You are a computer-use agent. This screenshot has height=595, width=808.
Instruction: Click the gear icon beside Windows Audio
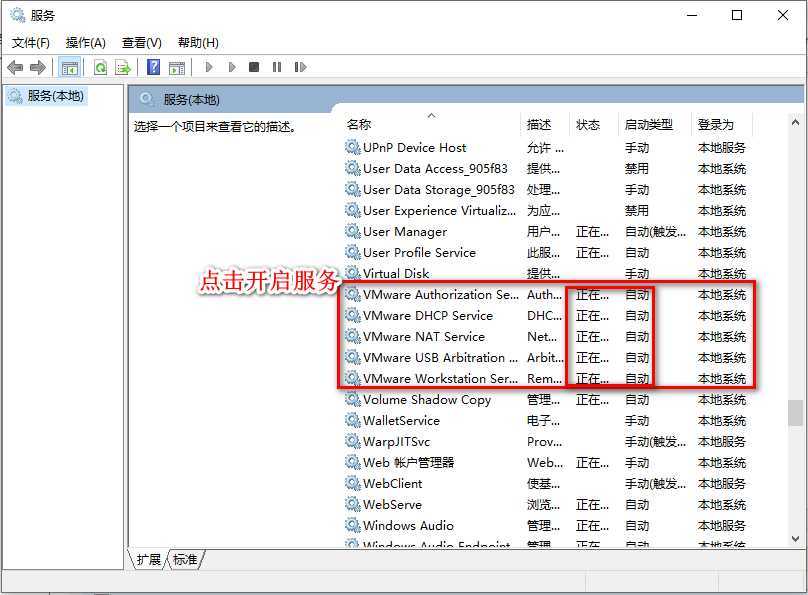pyautogui.click(x=352, y=525)
